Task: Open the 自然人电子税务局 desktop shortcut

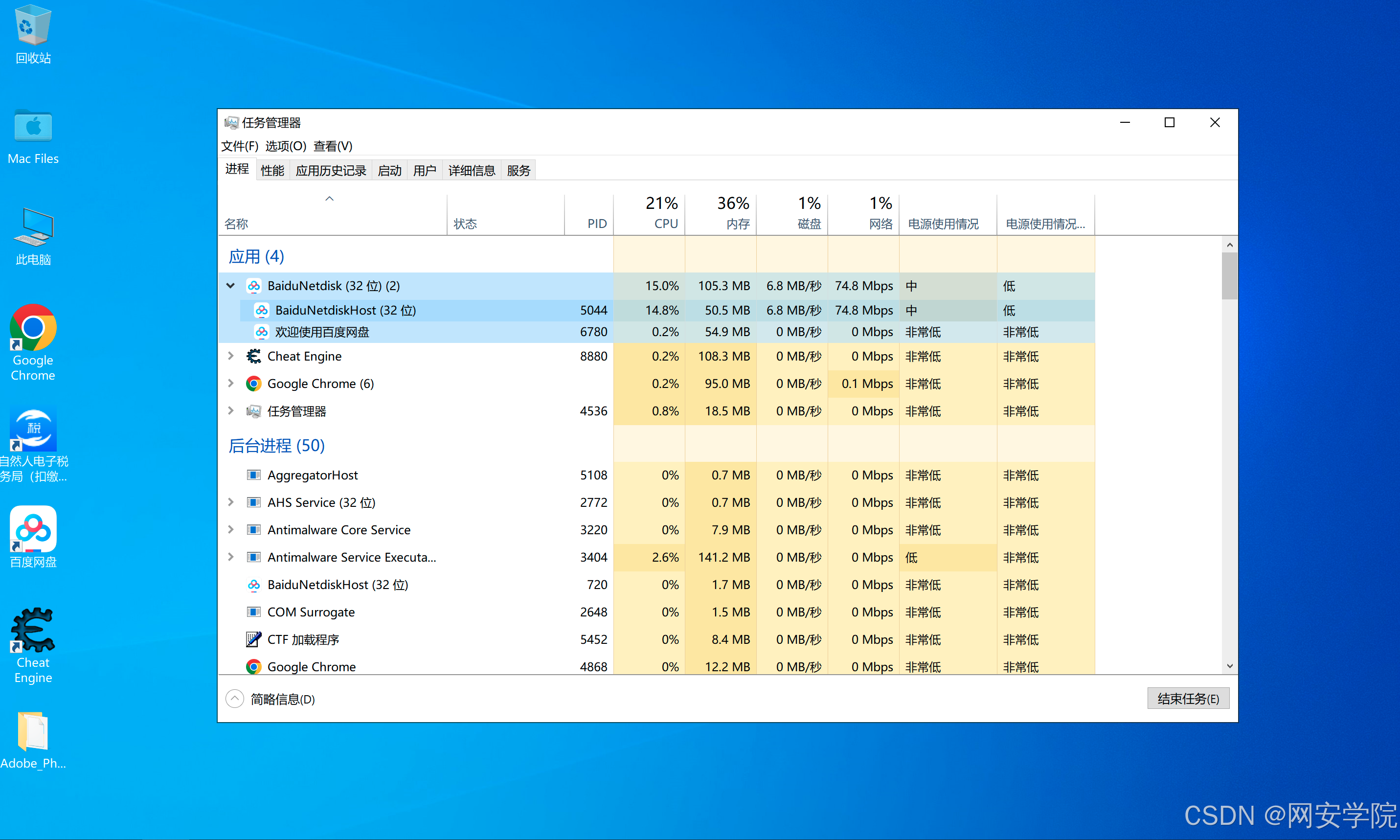Action: click(33, 429)
